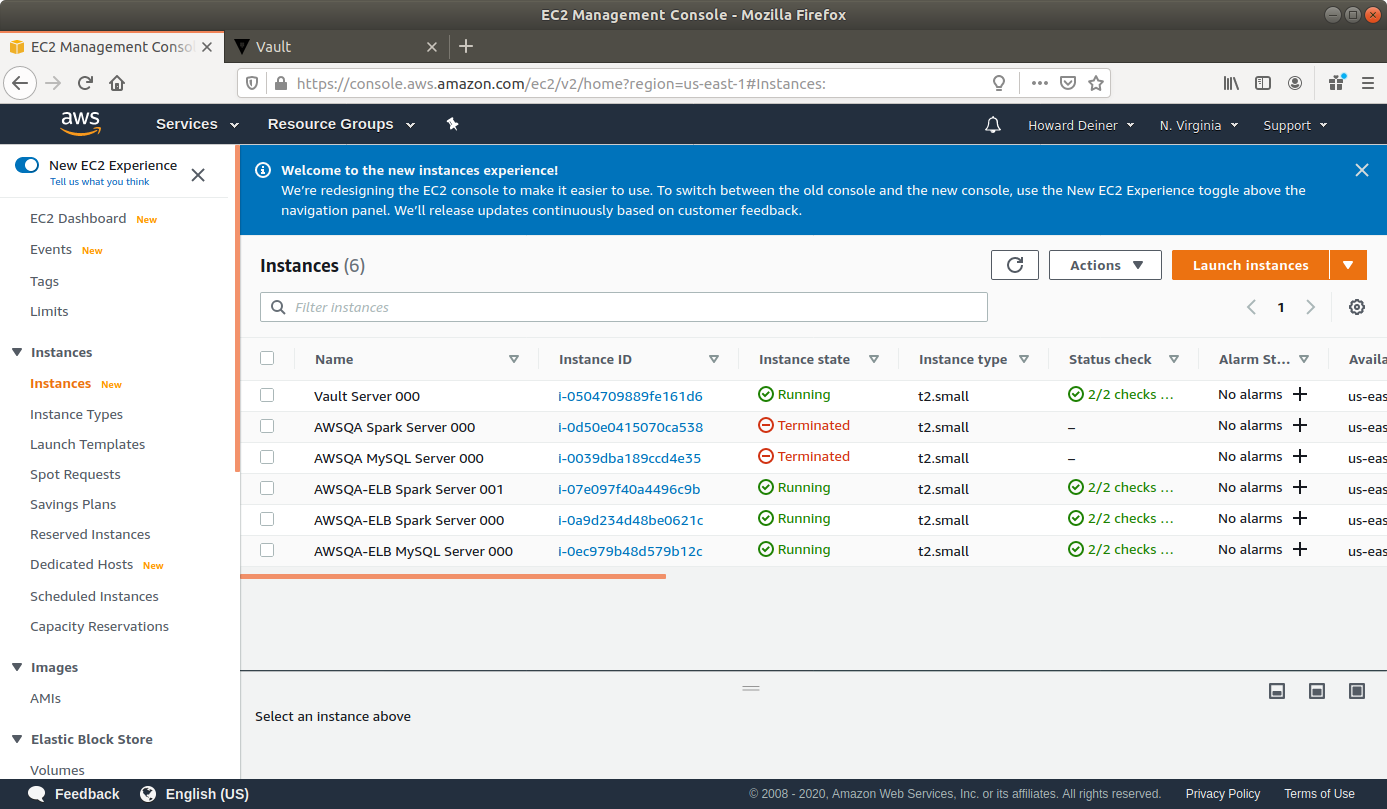Image resolution: width=1387 pixels, height=809 pixels.
Task: Click the Feedback button in footer
Action: [74, 794]
